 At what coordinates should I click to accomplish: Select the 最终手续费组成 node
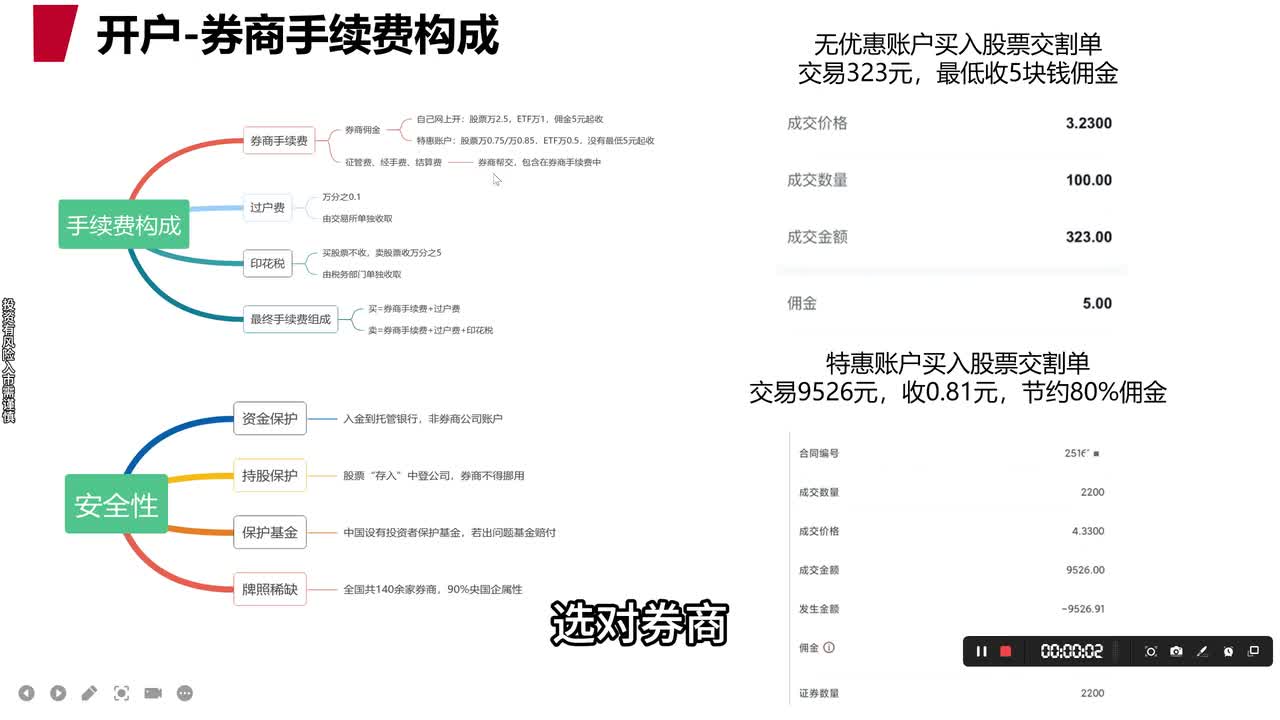coord(290,320)
